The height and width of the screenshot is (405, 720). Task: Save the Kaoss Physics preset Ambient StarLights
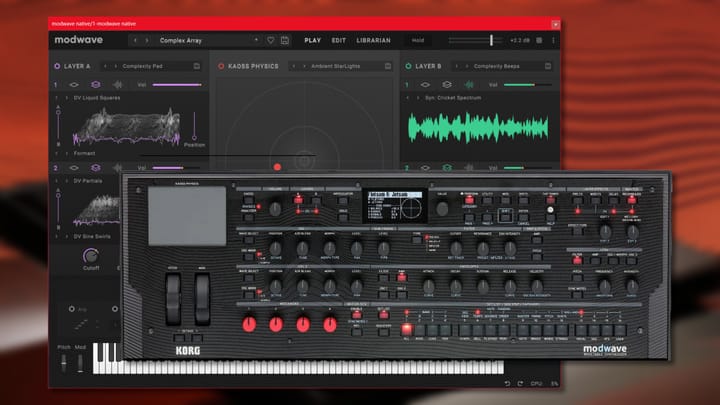pos(388,66)
